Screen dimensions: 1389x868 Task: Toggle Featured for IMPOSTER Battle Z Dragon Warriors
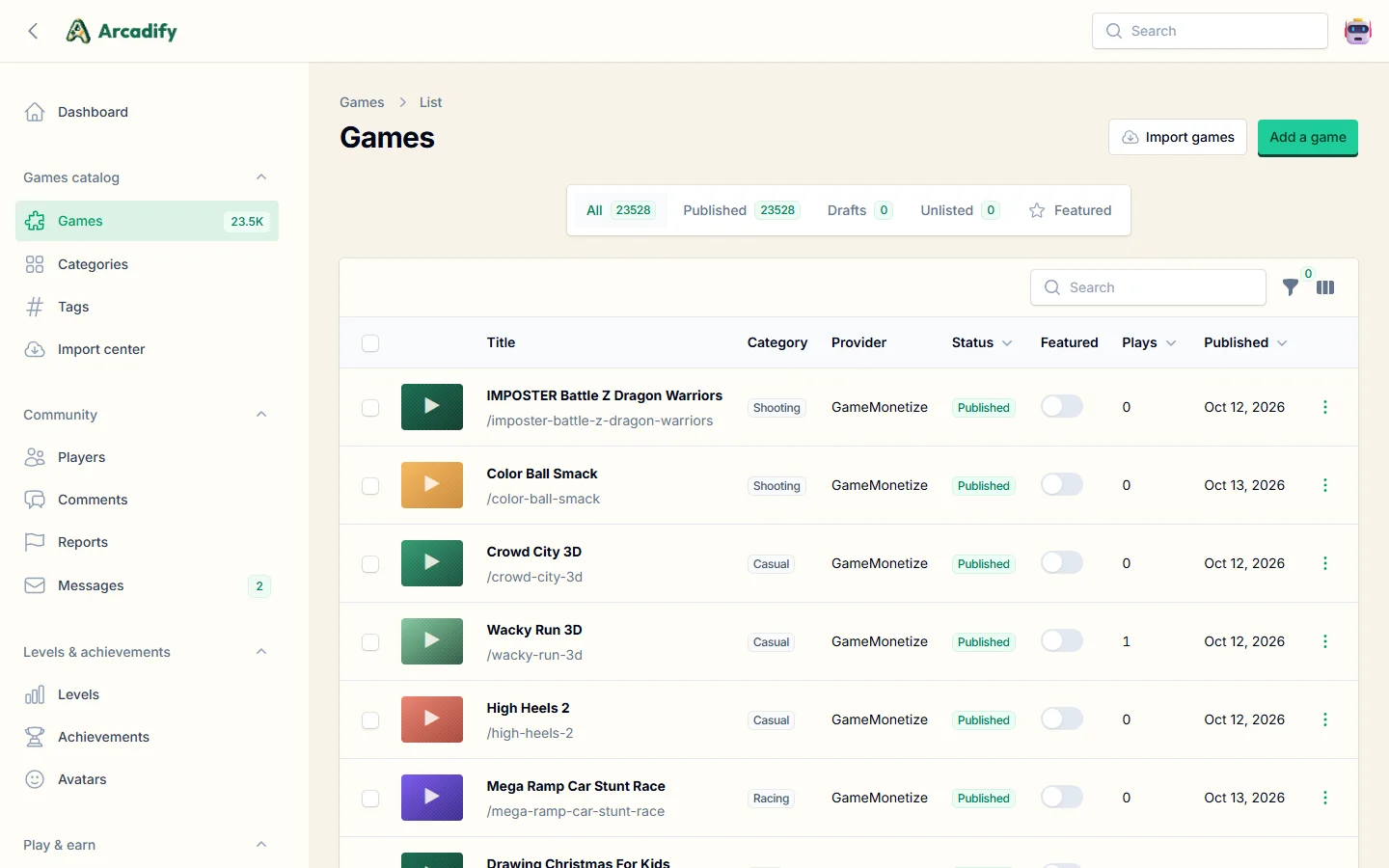coord(1062,407)
